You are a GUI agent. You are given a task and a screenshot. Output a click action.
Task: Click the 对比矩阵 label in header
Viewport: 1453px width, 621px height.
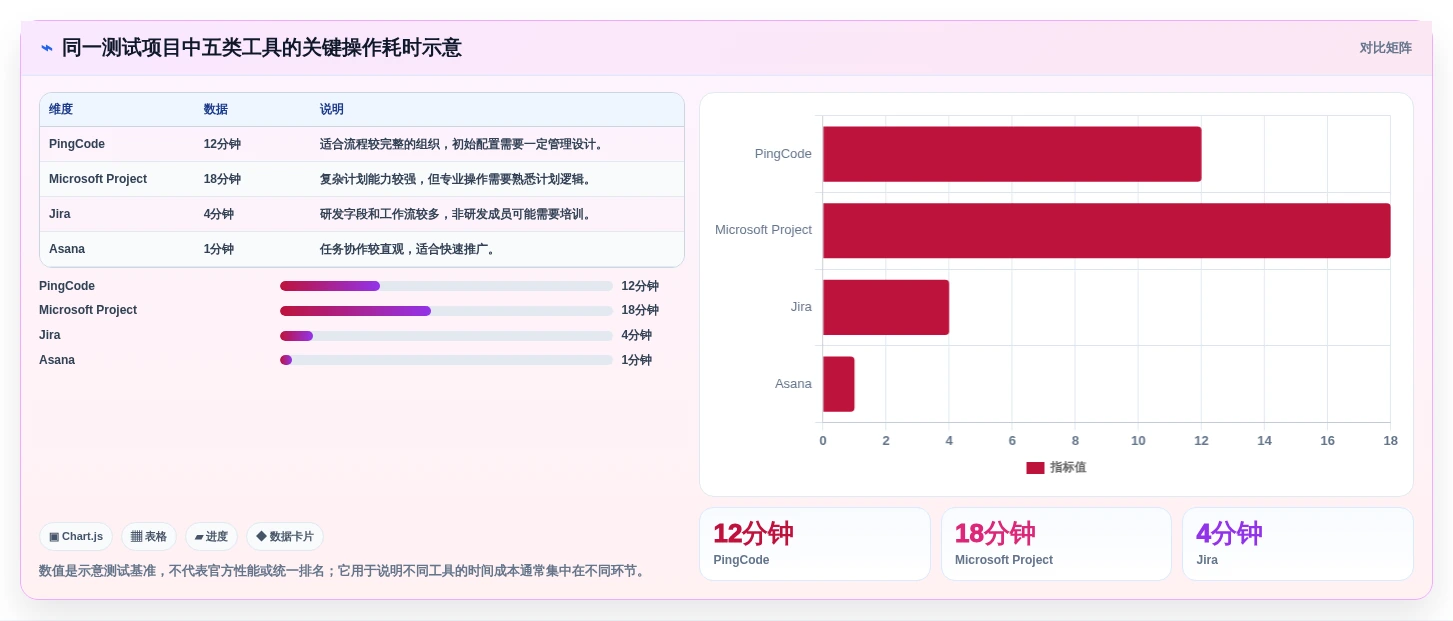point(1385,48)
